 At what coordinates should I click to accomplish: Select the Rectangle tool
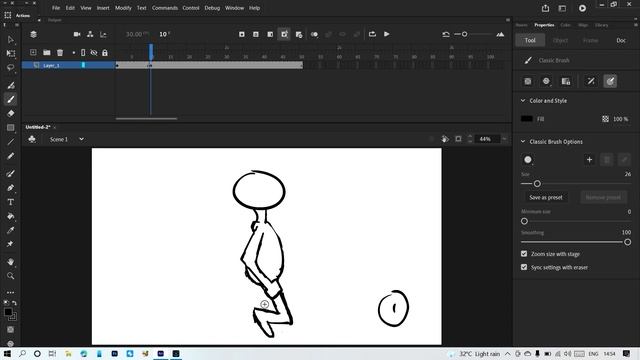11,128
